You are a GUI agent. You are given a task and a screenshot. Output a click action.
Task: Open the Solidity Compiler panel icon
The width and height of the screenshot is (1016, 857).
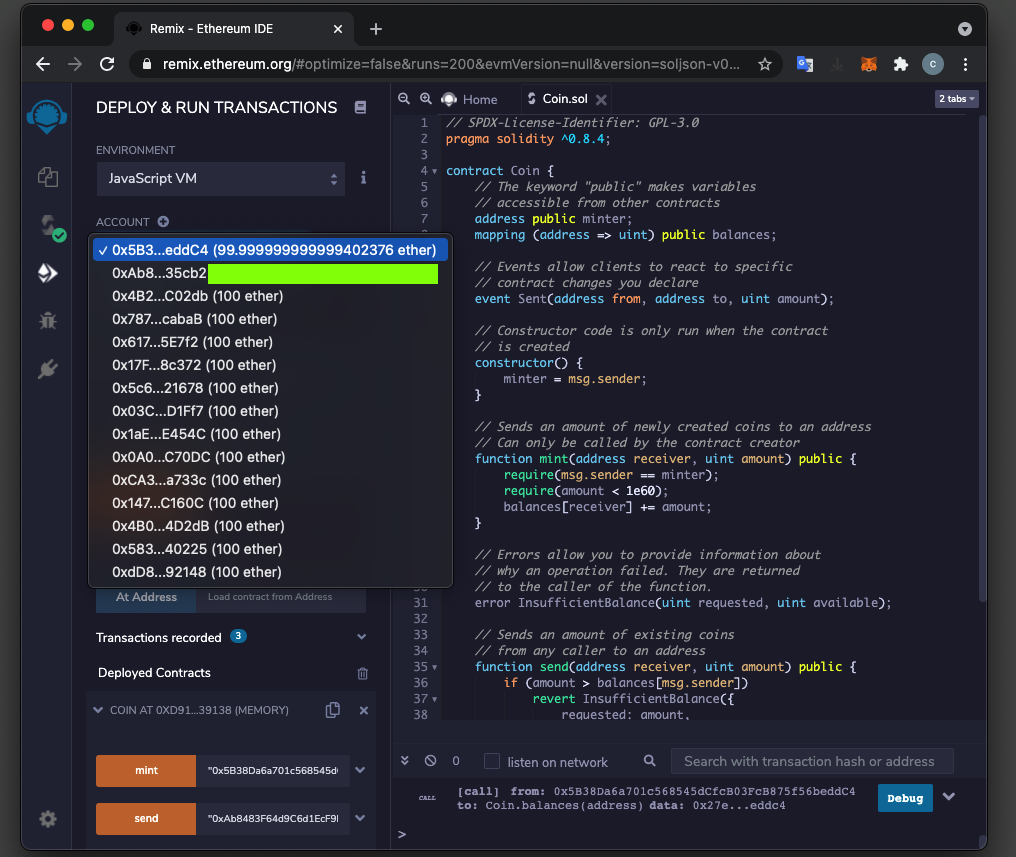tap(47, 226)
